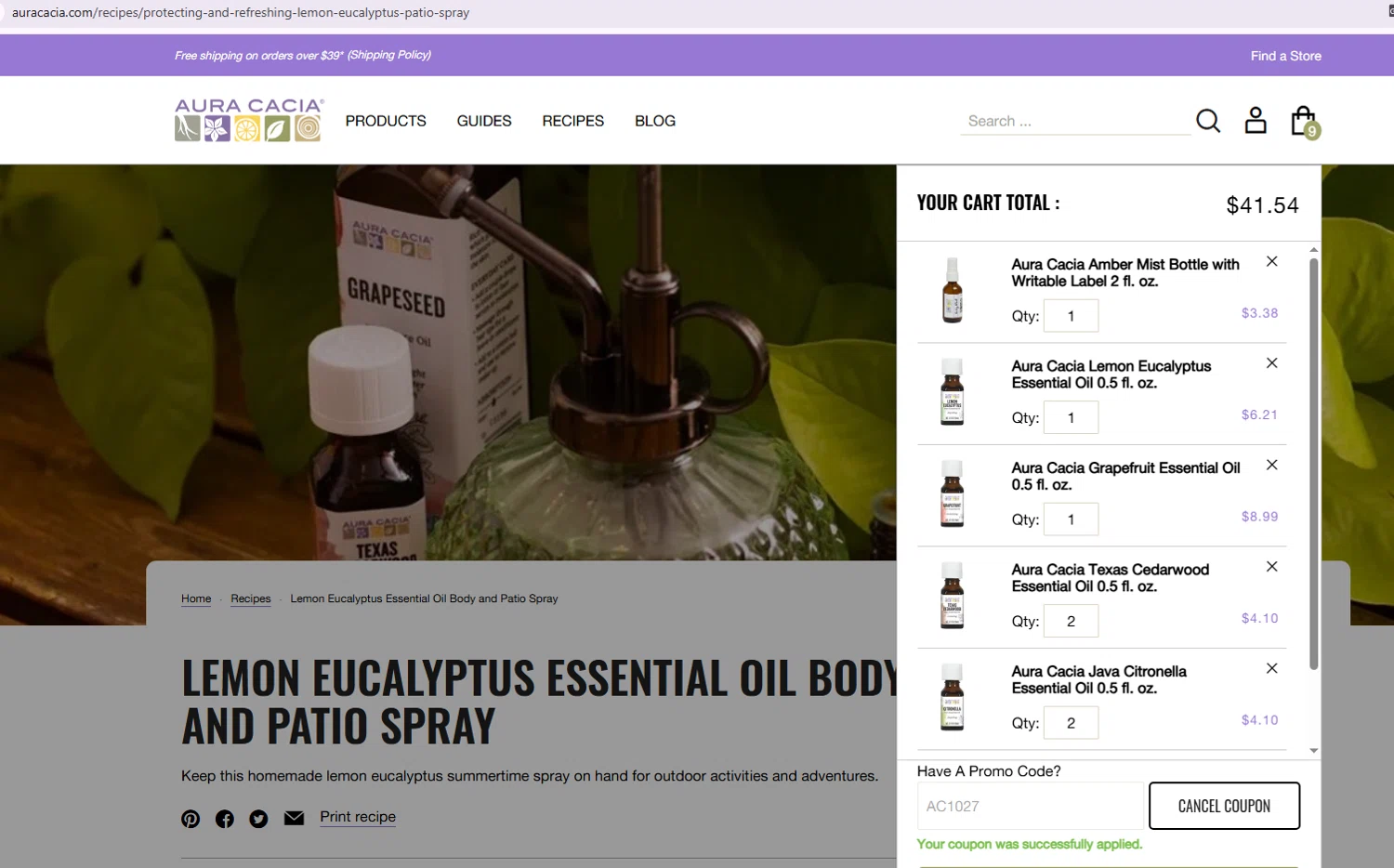Remove Texas Cedarwood Essential Oil from cart

pyautogui.click(x=1272, y=567)
